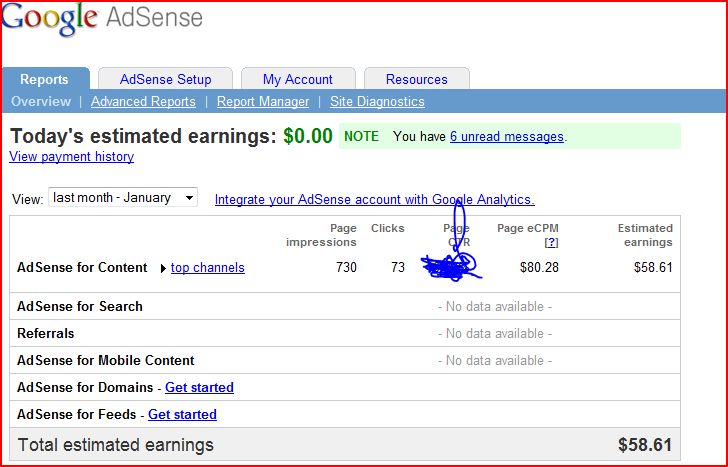The height and width of the screenshot is (467, 728).
Task: Click the Estimated earnings column header
Action: [x=645, y=235]
